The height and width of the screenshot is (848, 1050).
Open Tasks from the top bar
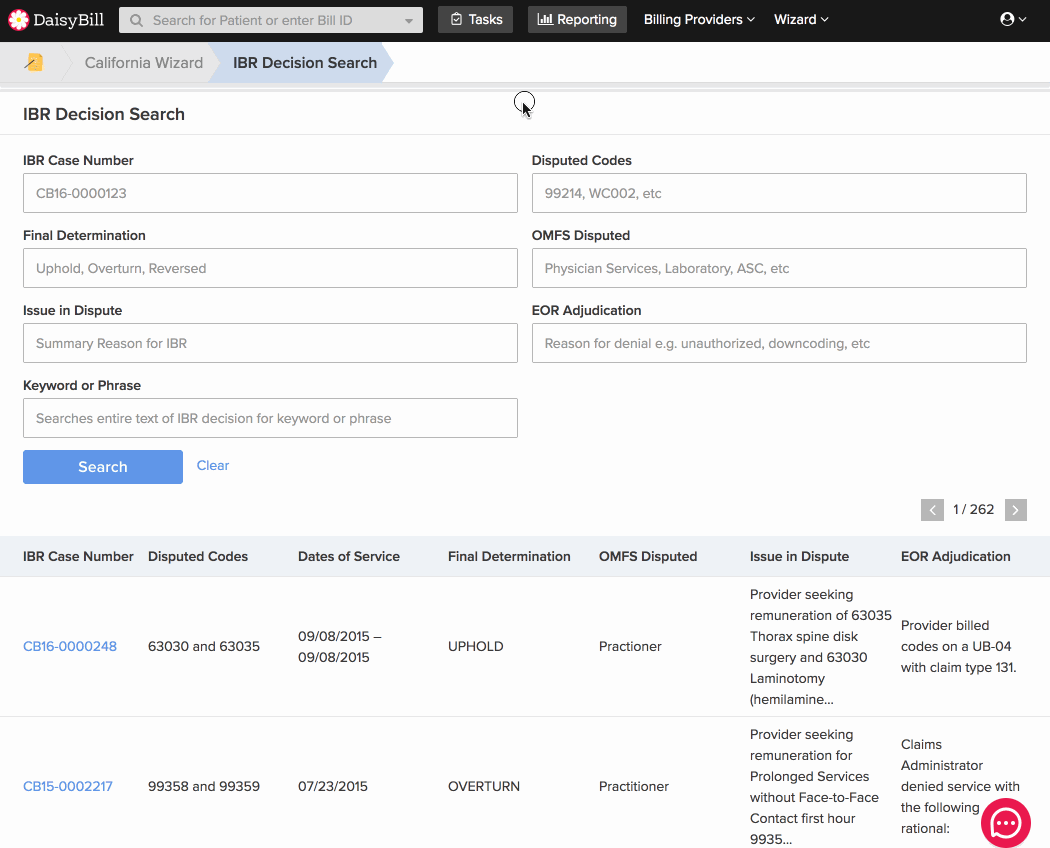[475, 19]
